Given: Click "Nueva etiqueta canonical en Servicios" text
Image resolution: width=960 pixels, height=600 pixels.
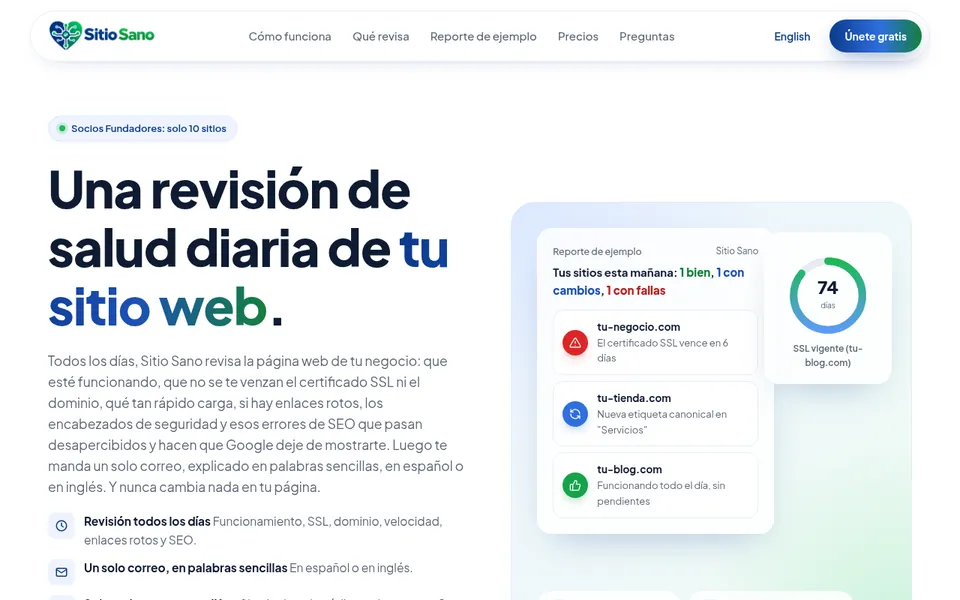Looking at the screenshot, I should point(662,422).
